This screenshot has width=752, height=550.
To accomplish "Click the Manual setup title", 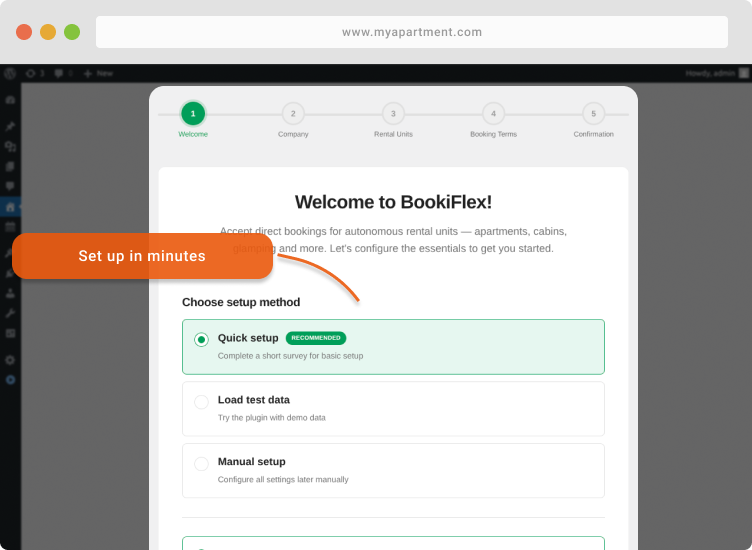I will coord(252,462).
